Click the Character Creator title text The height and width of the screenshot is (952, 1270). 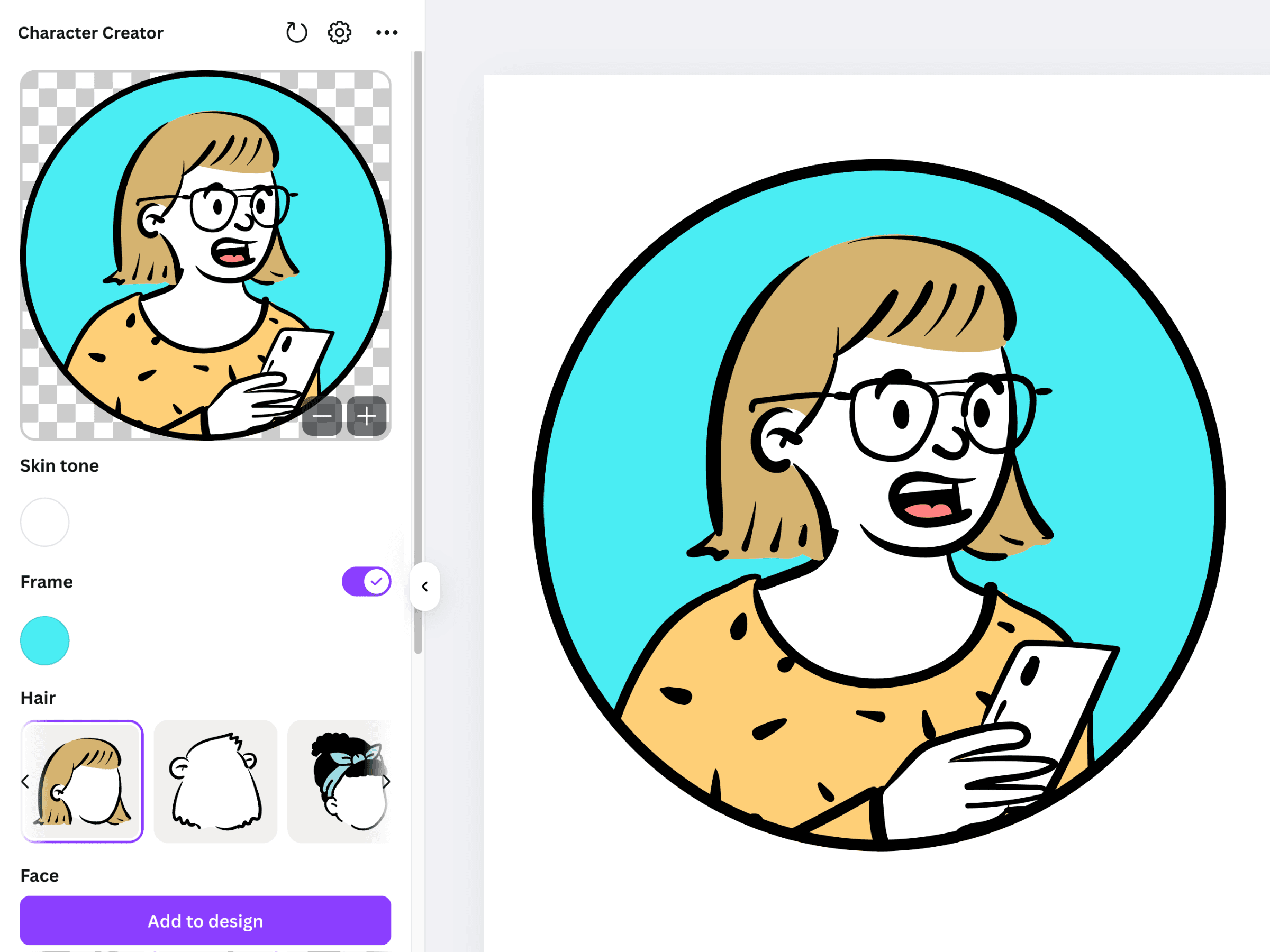point(90,33)
